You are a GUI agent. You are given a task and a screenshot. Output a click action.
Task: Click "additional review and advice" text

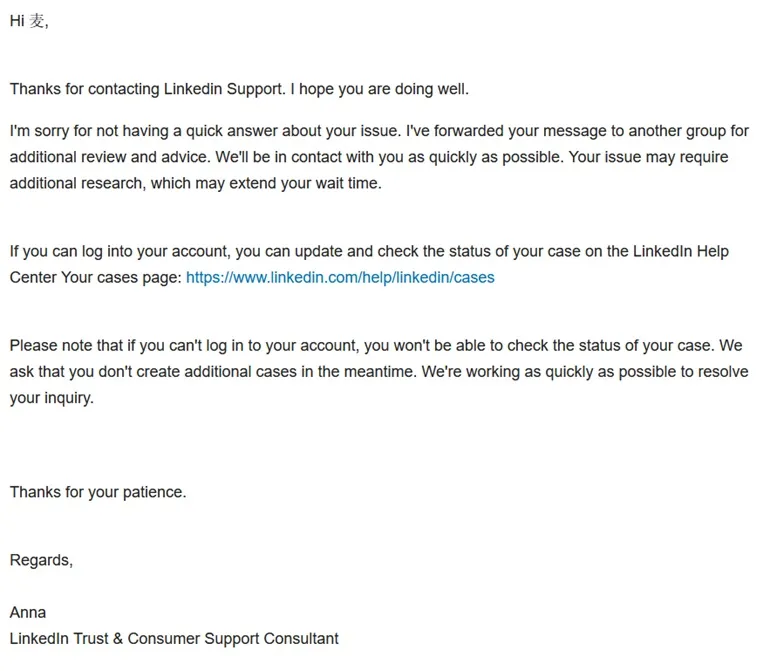pos(110,157)
